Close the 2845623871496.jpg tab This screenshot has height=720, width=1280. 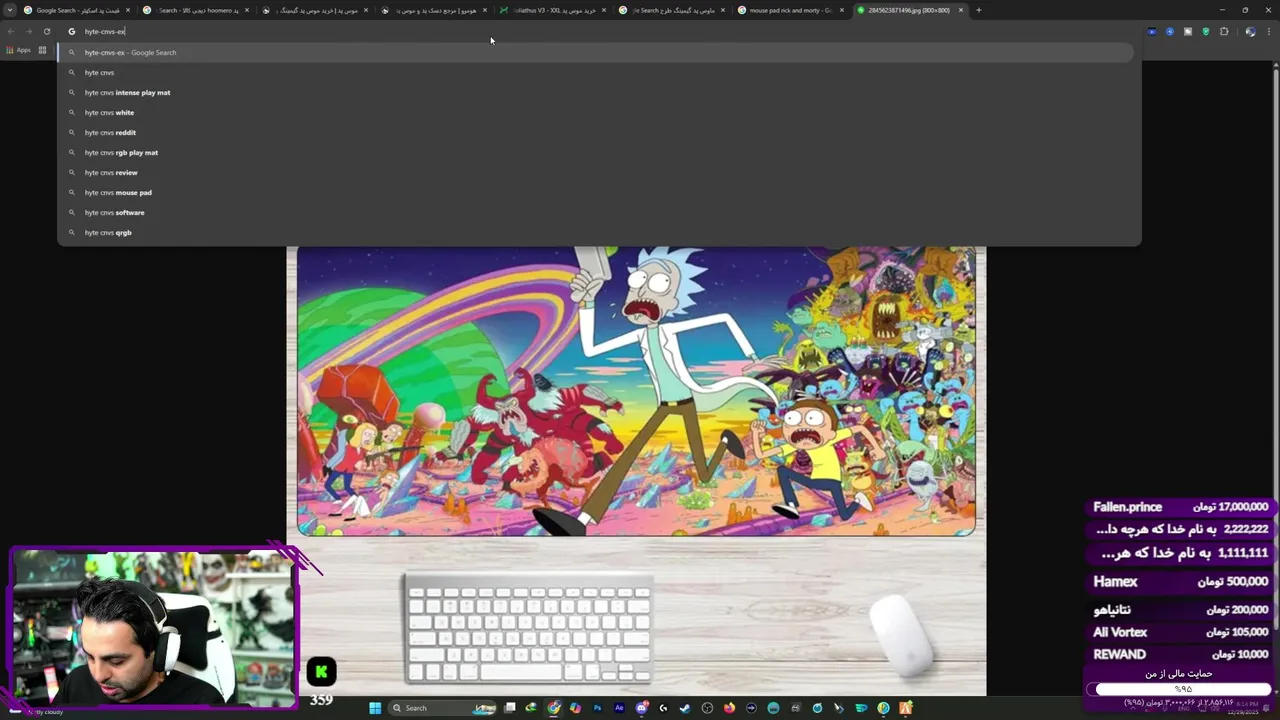click(961, 10)
